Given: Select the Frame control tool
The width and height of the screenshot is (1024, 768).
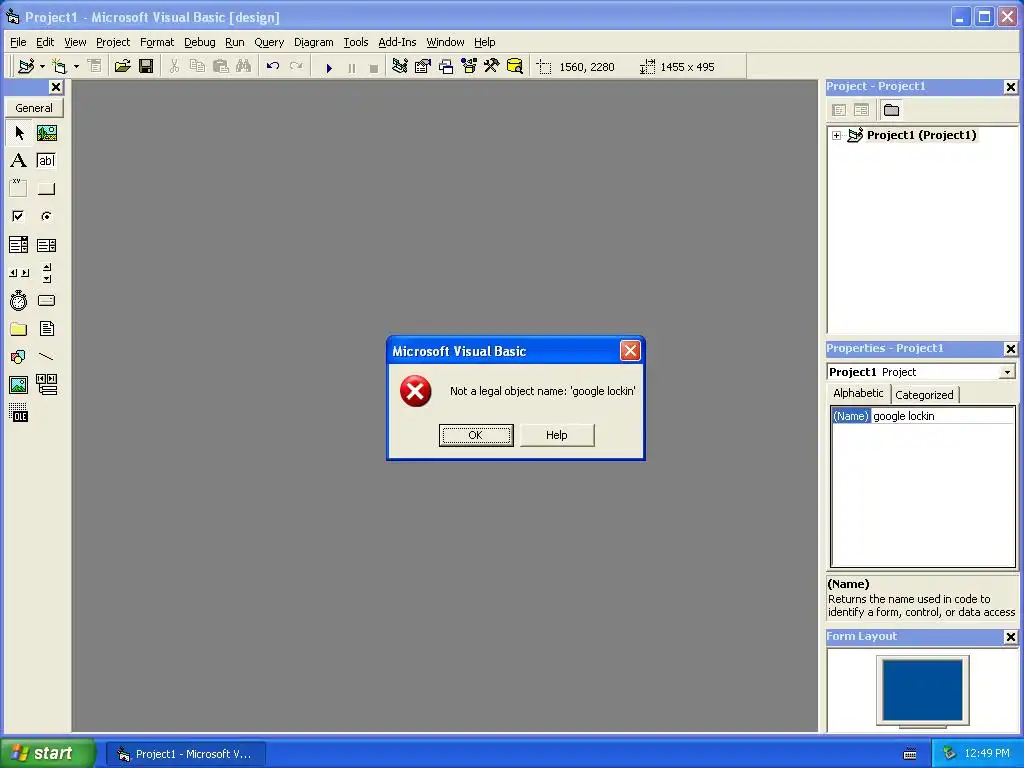Looking at the screenshot, I should coord(19,189).
